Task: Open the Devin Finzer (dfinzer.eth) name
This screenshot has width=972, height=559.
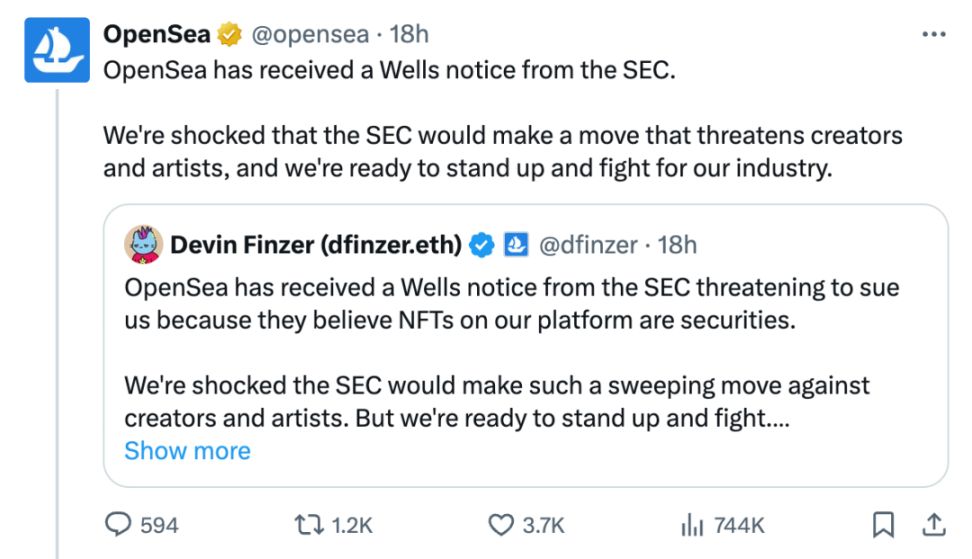Action: tap(316, 244)
